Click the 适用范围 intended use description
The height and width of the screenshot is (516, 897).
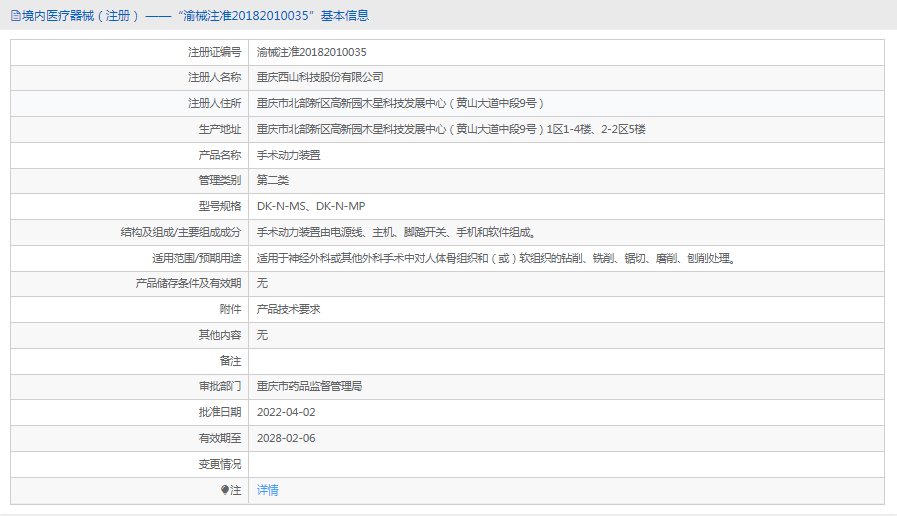pos(496,258)
